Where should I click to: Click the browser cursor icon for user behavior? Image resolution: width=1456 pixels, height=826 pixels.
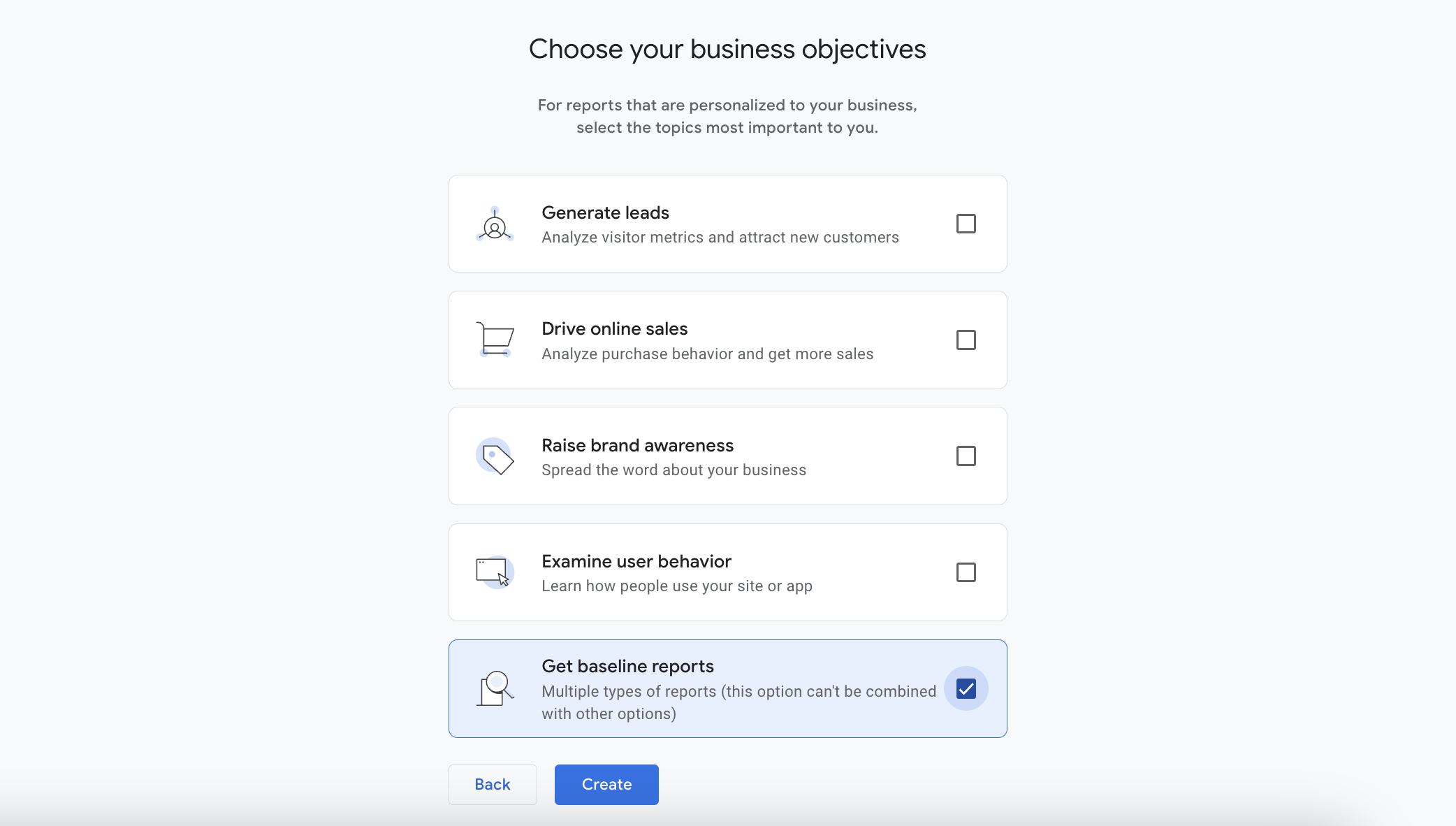tap(495, 572)
